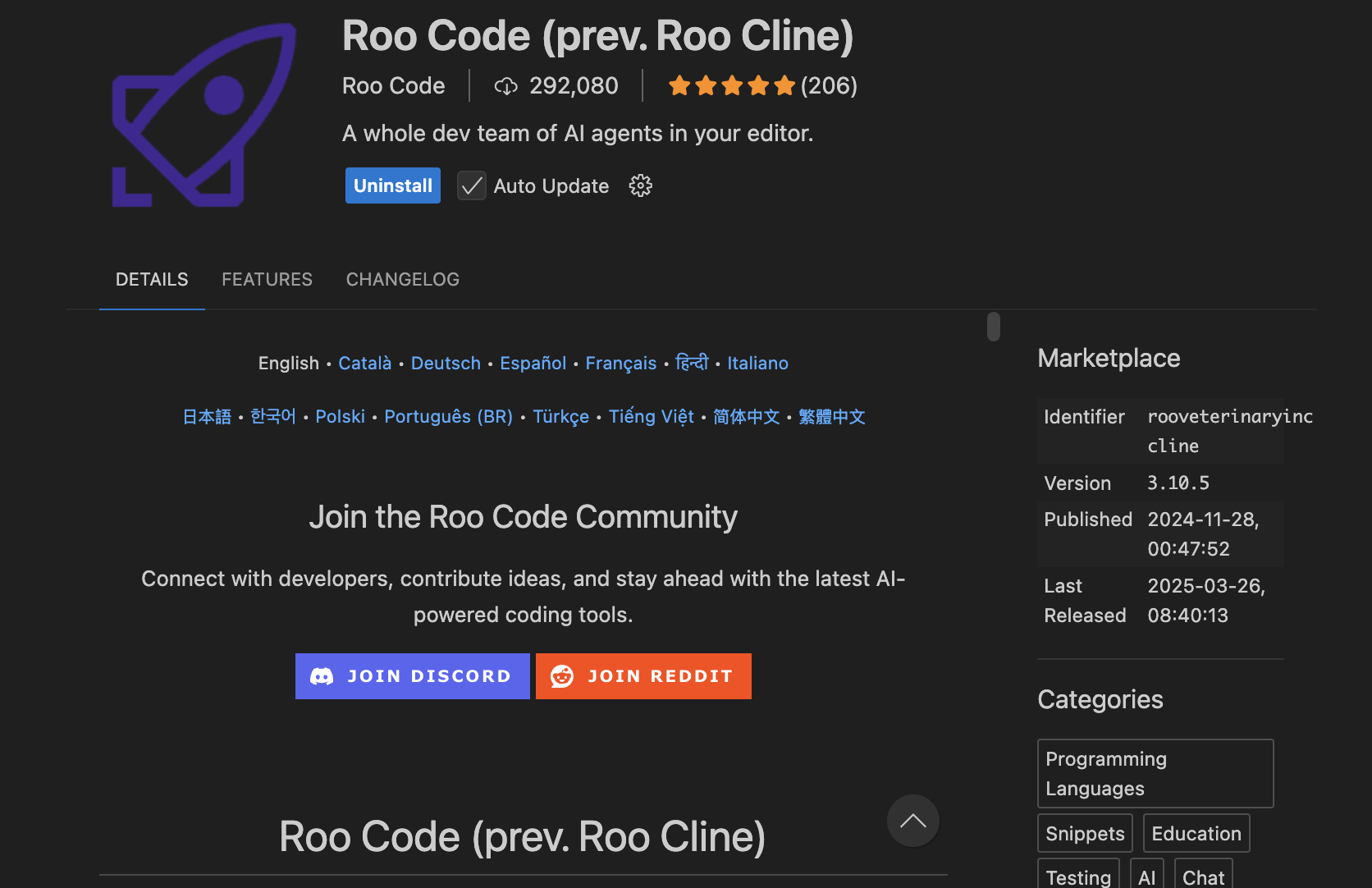Switch to the Features tab
1372x888 pixels.
[x=267, y=280]
